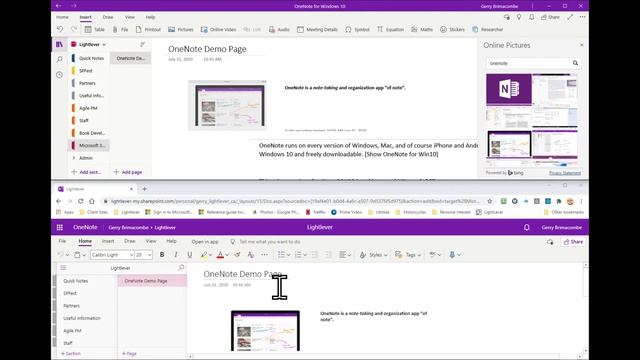The height and width of the screenshot is (360, 640).
Task: Reload the browser page
Action: (x=80, y=201)
